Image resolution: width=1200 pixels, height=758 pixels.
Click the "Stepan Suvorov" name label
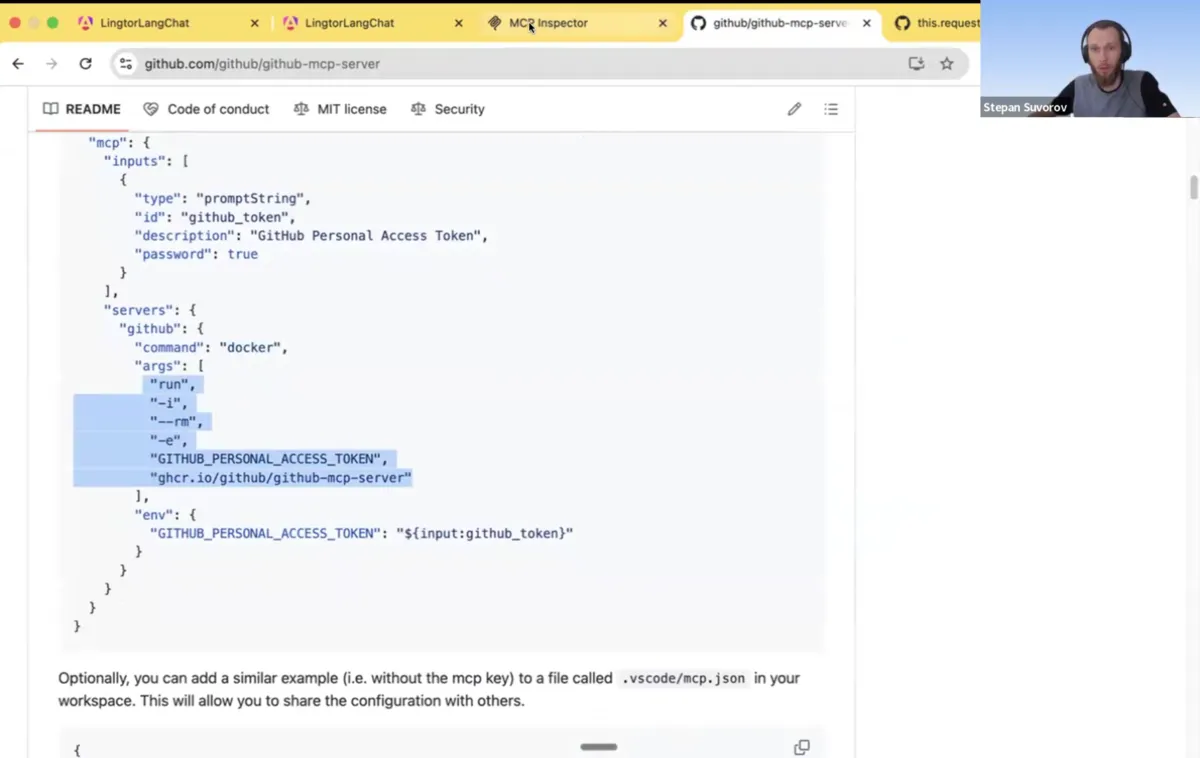[1024, 107]
